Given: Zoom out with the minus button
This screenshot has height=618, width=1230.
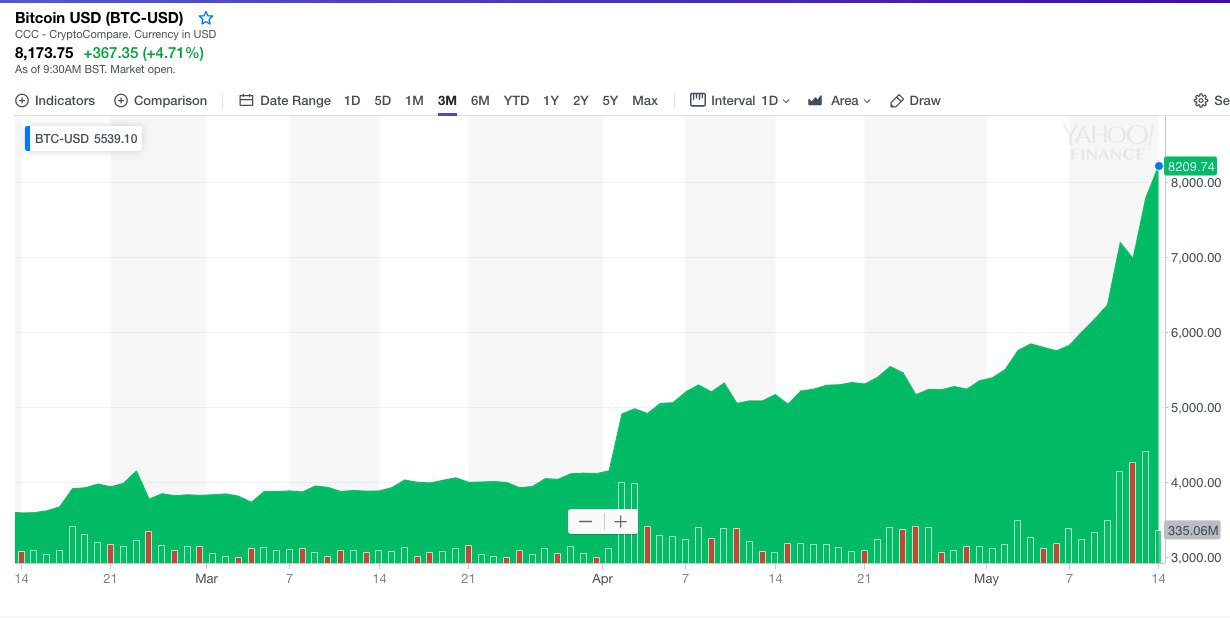Looking at the screenshot, I should point(586,522).
